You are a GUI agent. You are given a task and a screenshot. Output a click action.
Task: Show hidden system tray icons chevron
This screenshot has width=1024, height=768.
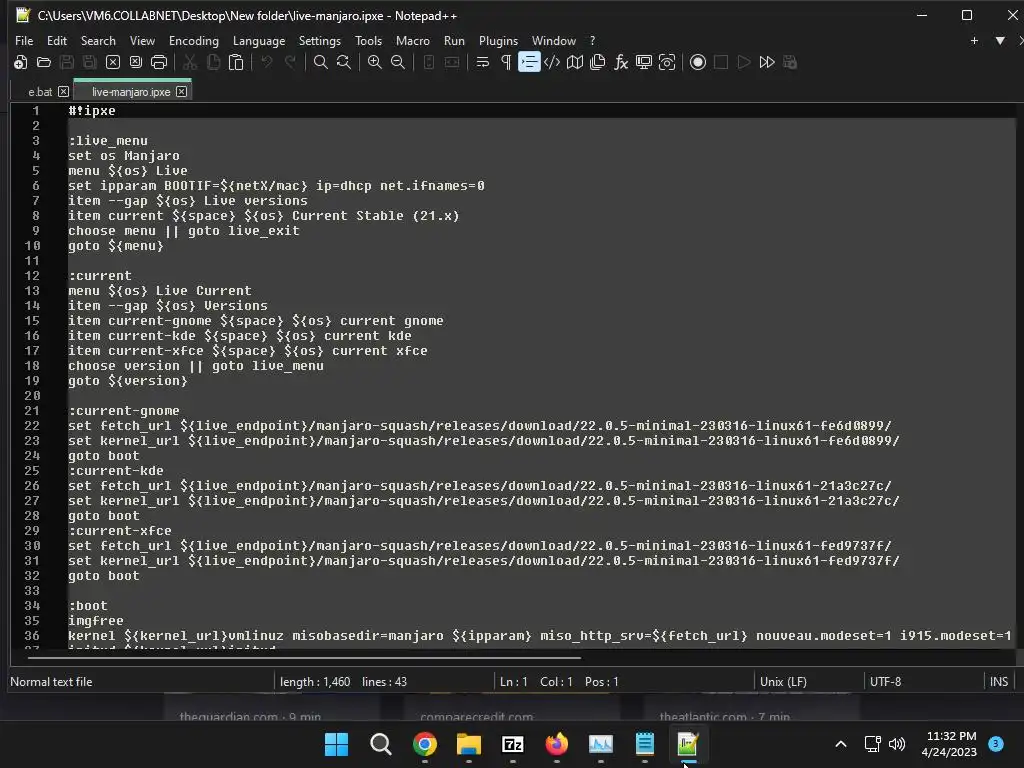point(841,744)
